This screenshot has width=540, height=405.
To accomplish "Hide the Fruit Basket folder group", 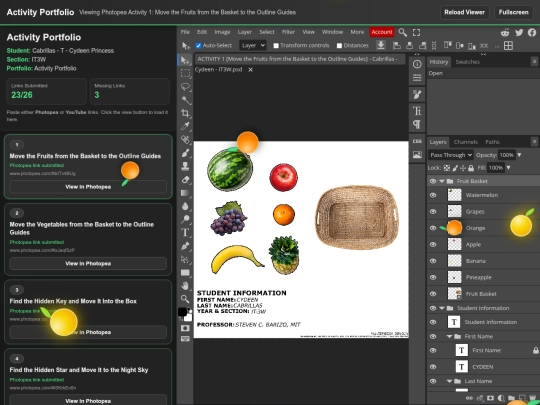I will (x=433, y=181).
